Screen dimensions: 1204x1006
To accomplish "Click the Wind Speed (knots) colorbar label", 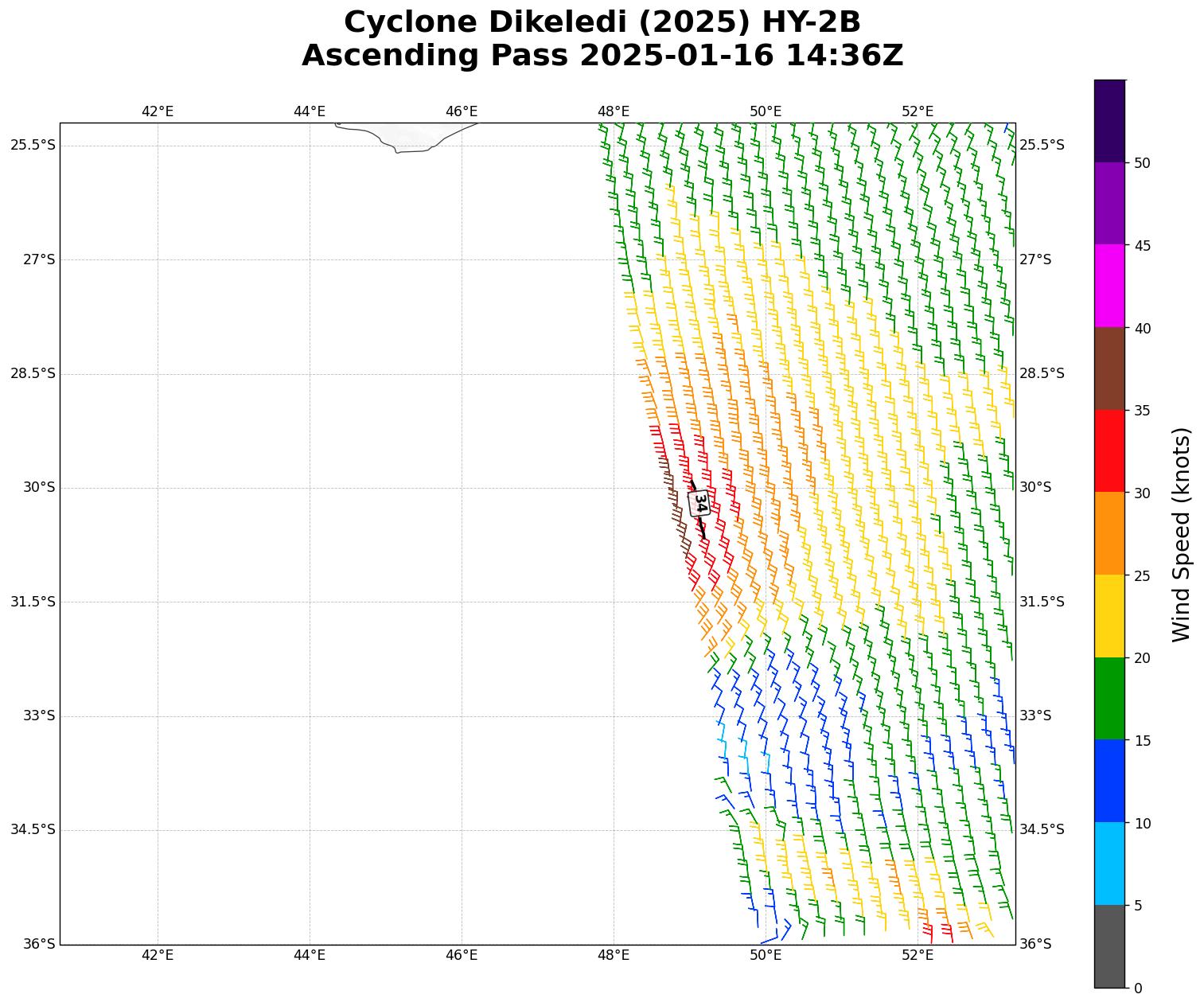I will 1182,534.
